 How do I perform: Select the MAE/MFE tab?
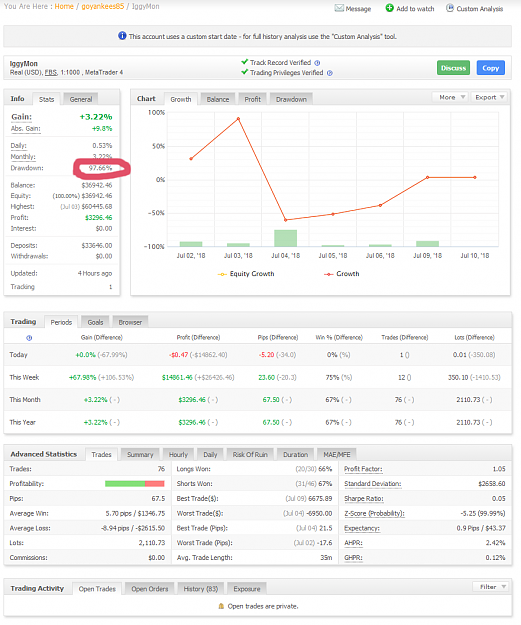337,454
